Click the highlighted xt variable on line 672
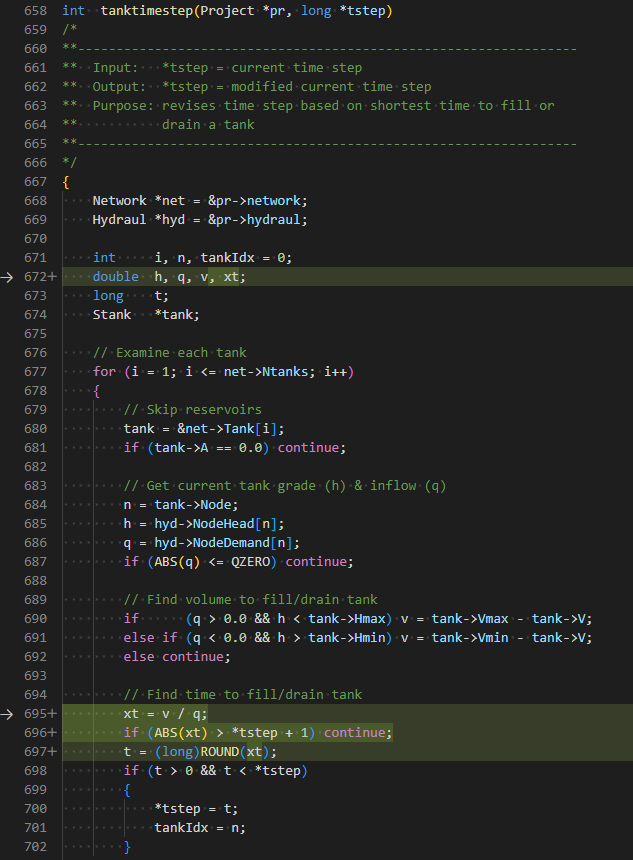The width and height of the screenshot is (633, 860). [231, 277]
